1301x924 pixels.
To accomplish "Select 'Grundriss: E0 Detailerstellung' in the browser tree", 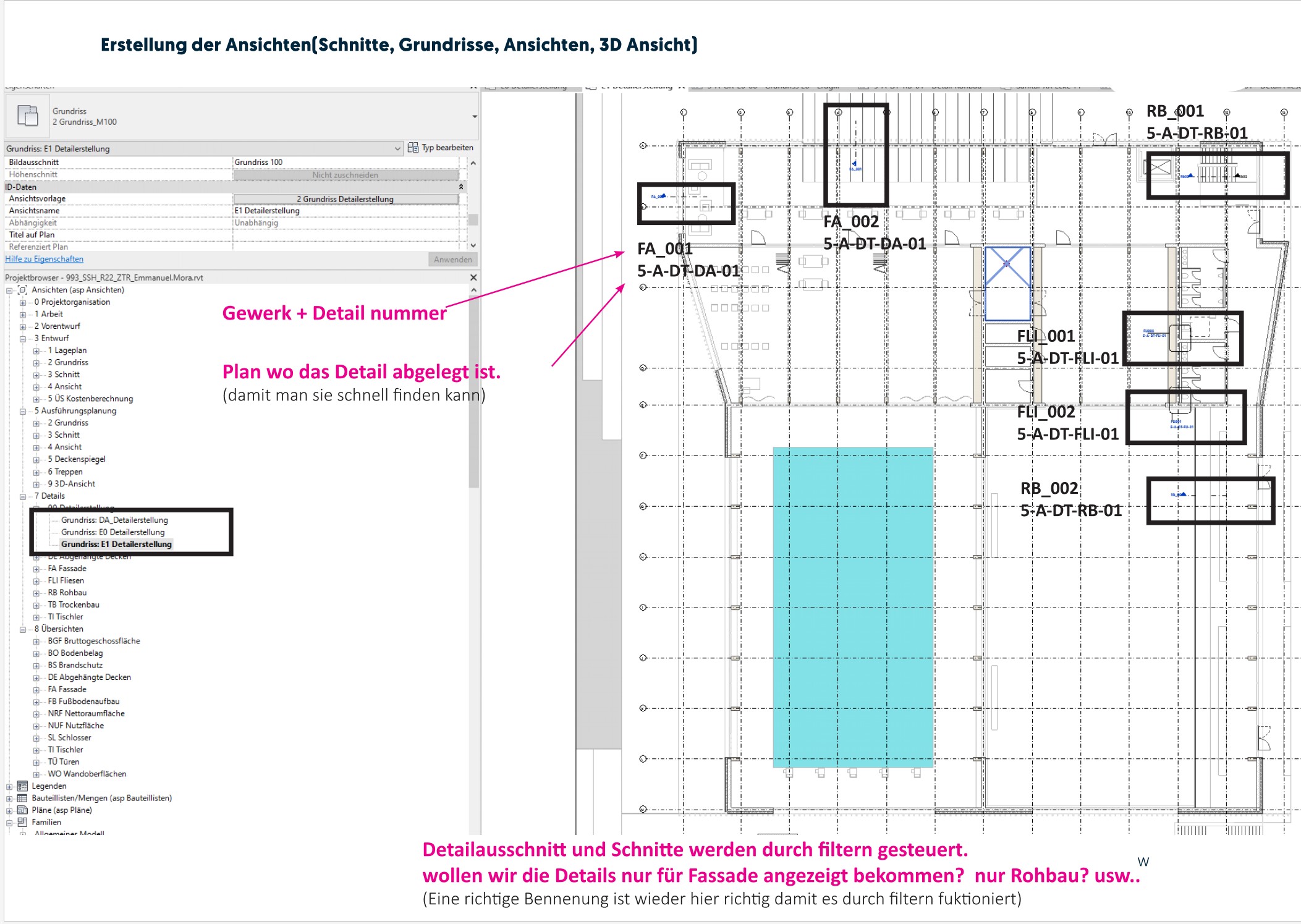I will point(112,532).
